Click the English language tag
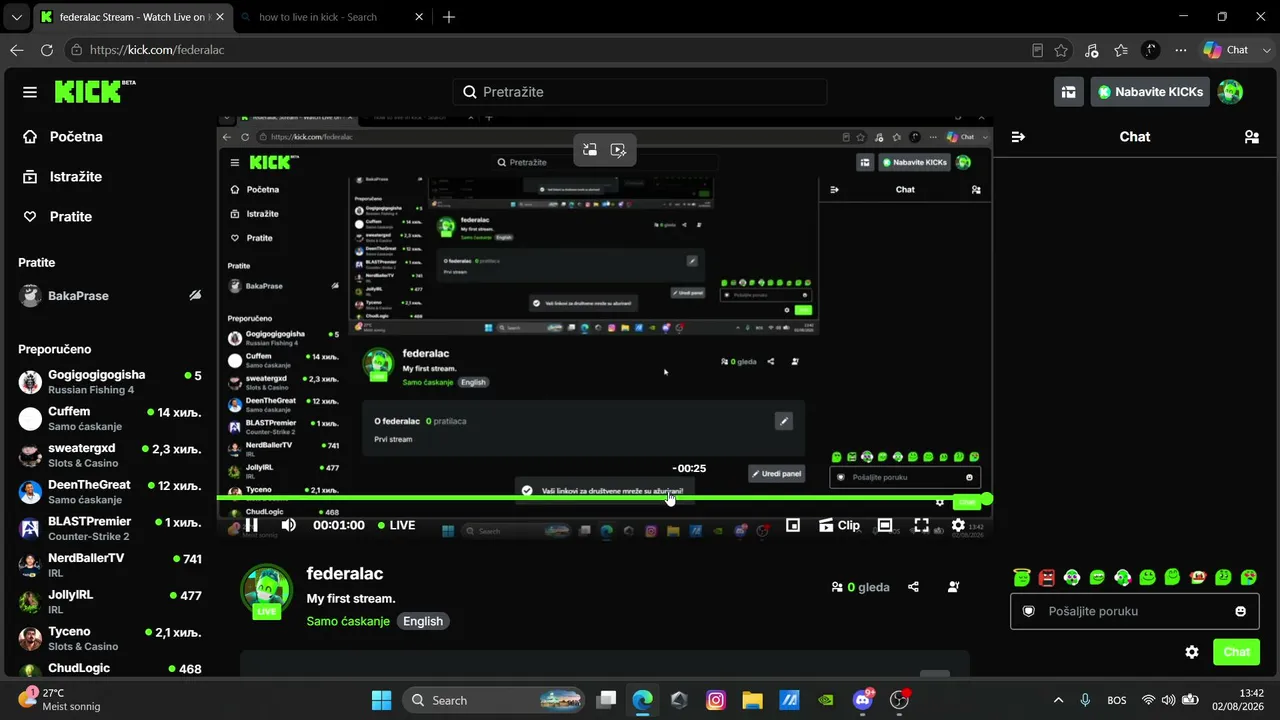Viewport: 1280px width, 720px height. point(423,621)
